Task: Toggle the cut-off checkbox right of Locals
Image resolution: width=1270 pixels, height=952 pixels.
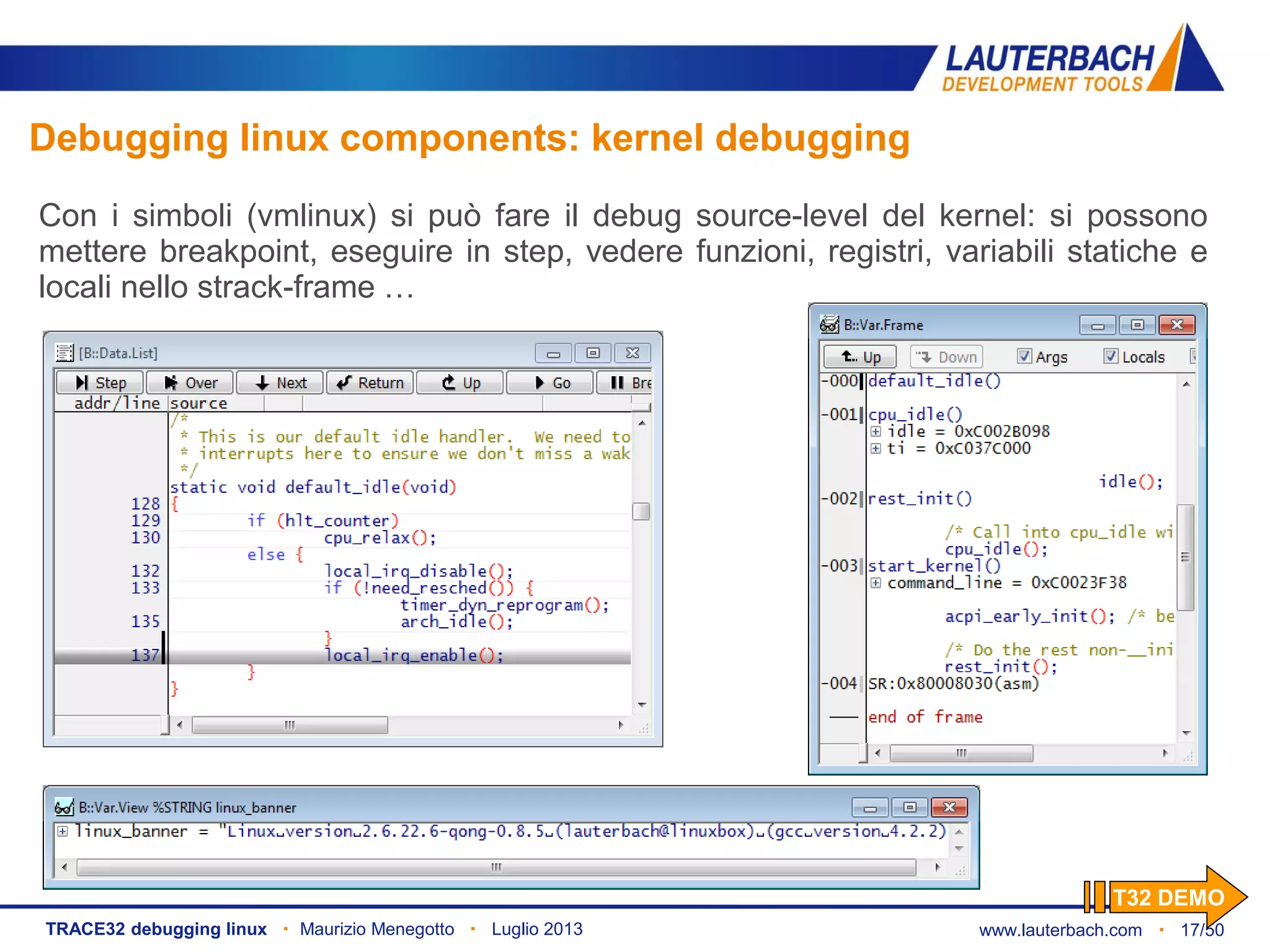Action: tap(1193, 356)
